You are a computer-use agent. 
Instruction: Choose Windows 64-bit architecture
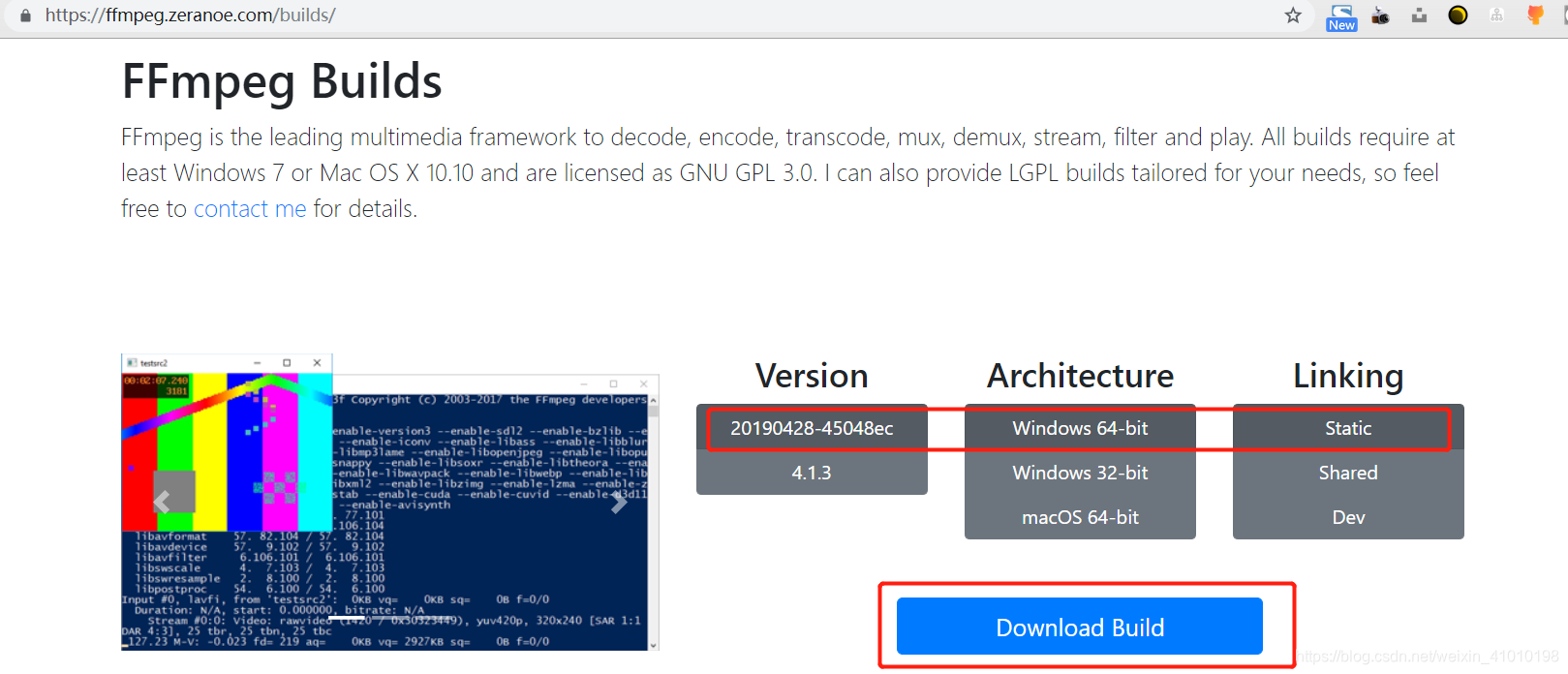[1080, 428]
